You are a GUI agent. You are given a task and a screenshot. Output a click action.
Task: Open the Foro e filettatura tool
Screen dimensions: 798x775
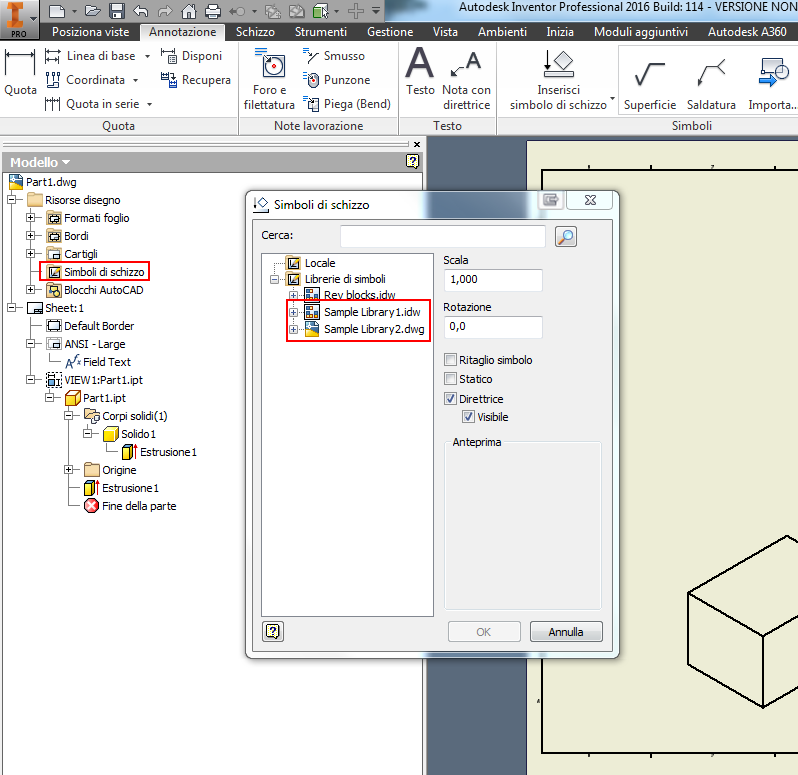point(269,79)
